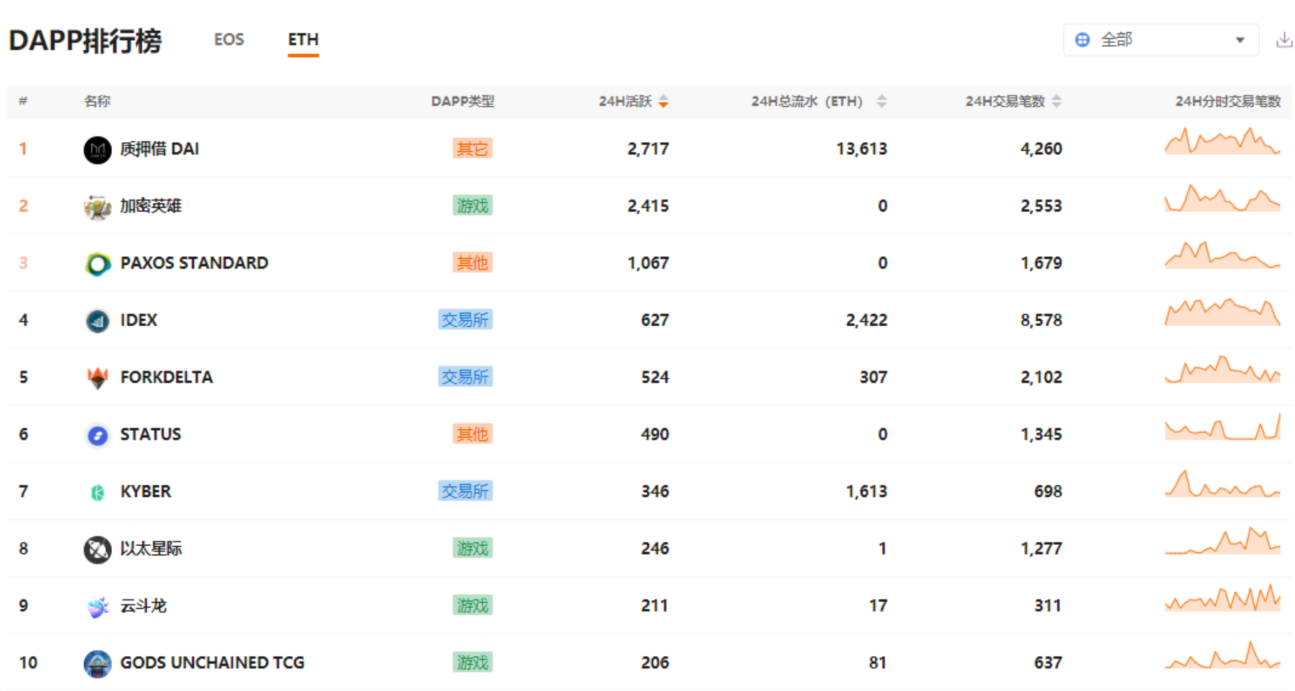Open GODS UNCHAINED TCG name link
The height and width of the screenshot is (691, 1295).
click(212, 662)
